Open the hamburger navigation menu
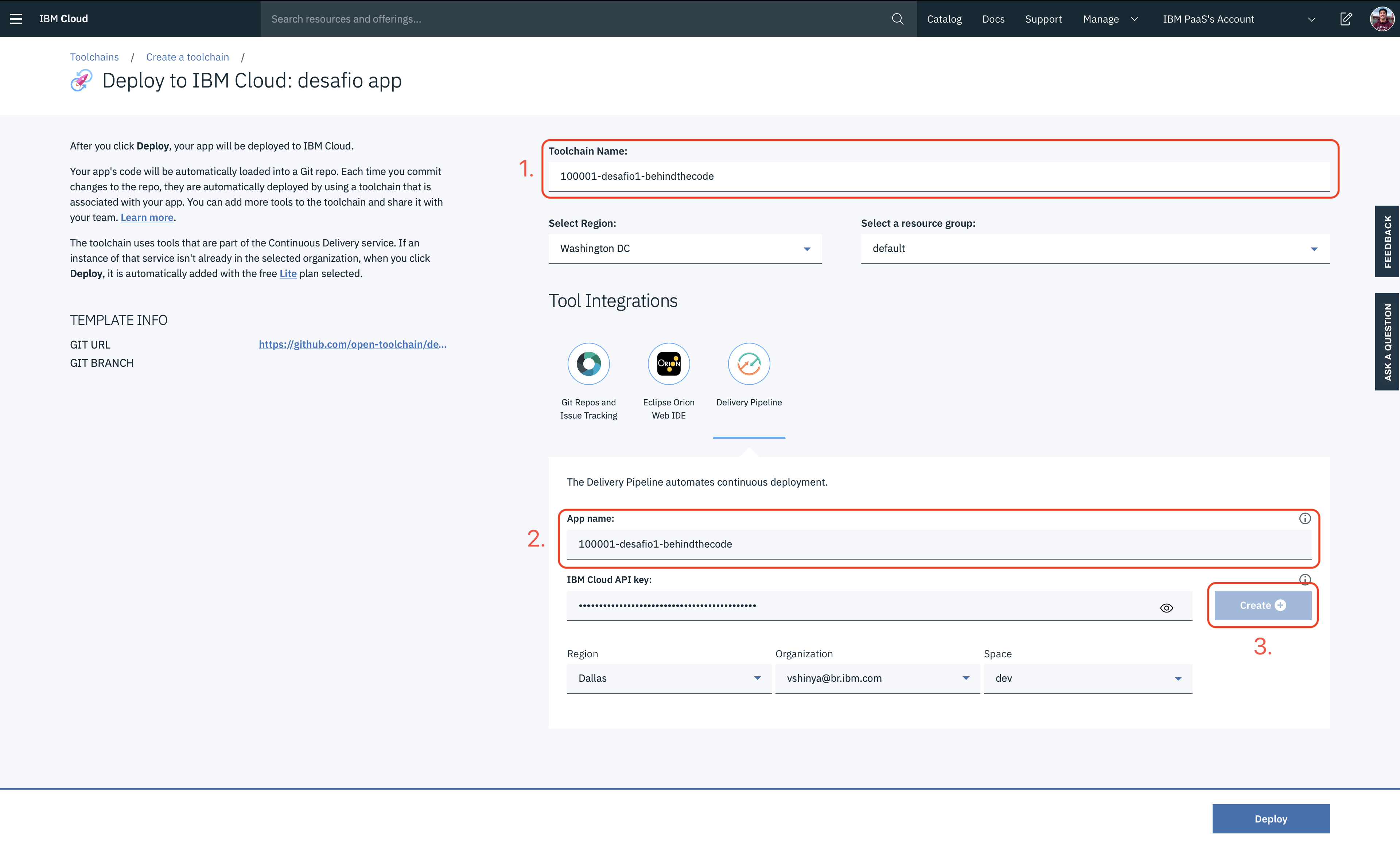Screen dimensions: 1400x848 [16, 19]
